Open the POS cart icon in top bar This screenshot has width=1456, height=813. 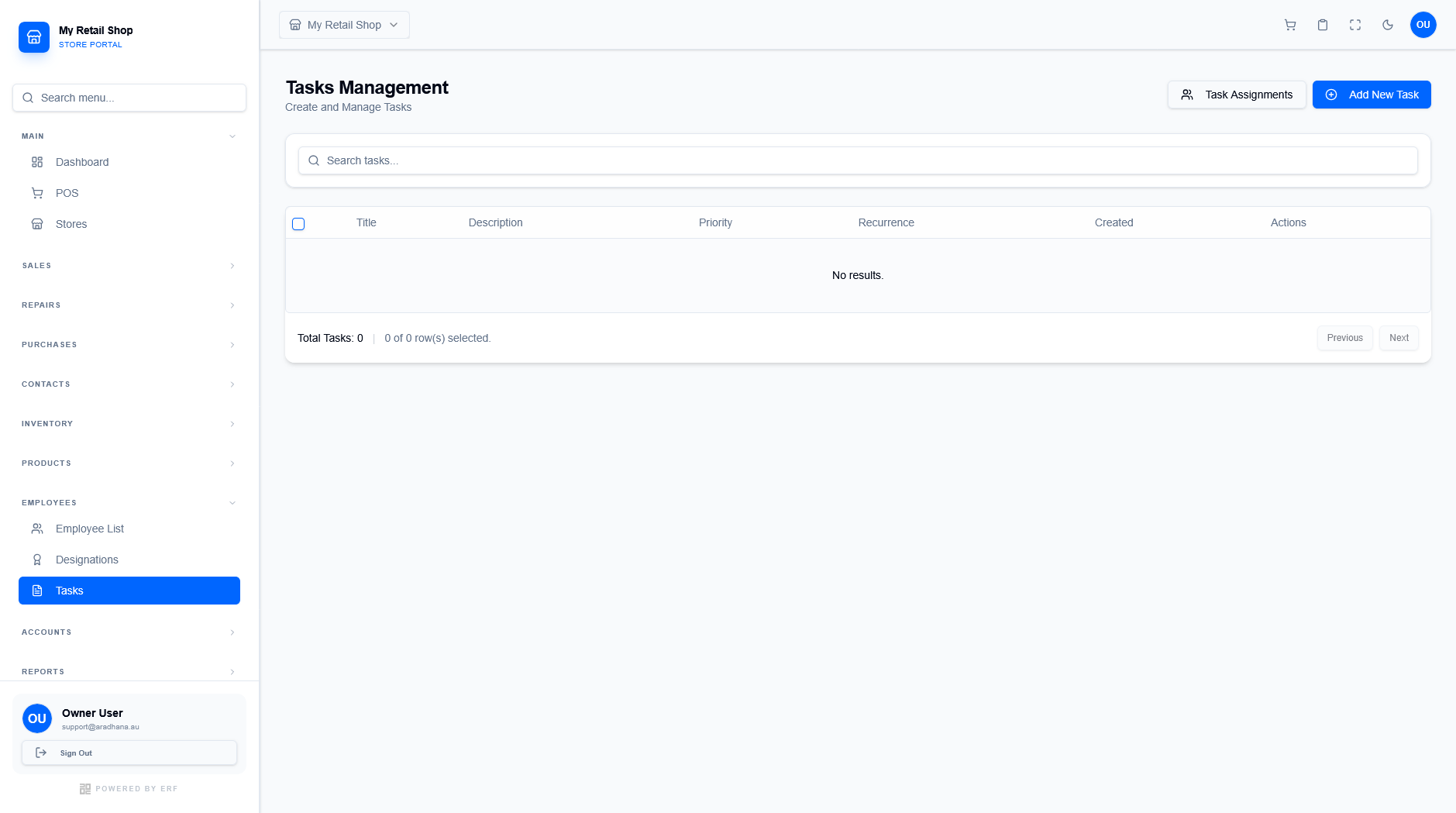coord(1289,24)
